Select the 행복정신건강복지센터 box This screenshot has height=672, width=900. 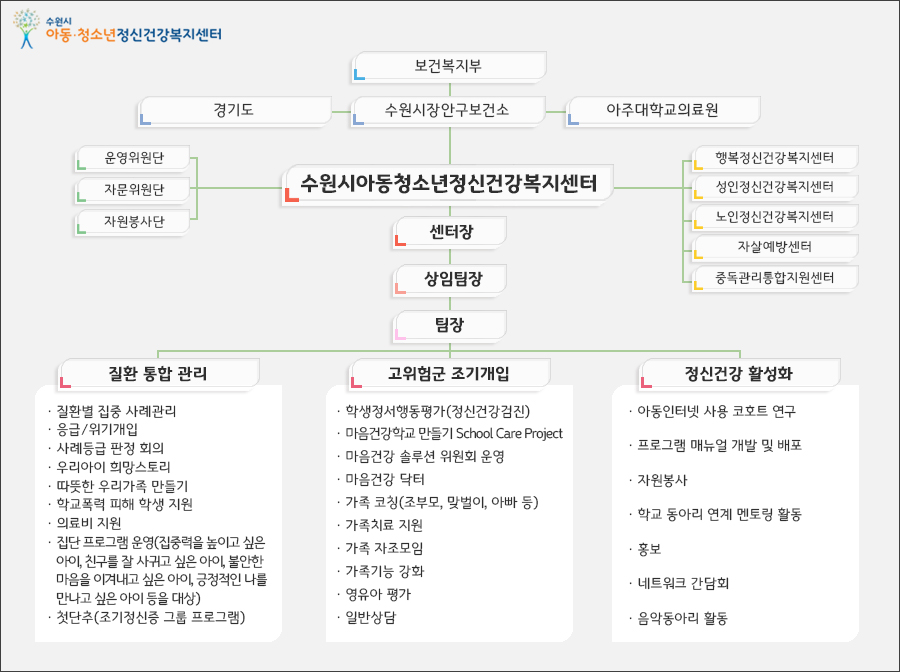click(x=775, y=158)
